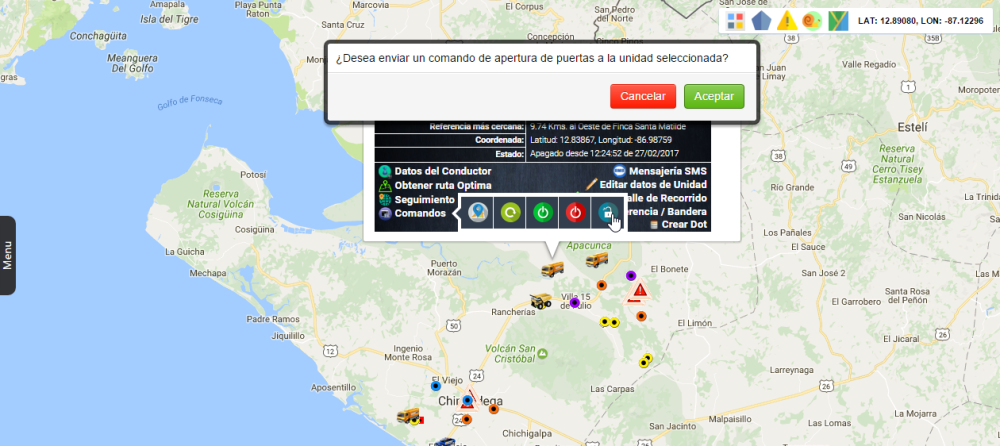Image resolution: width=1000 pixels, height=446 pixels.
Task: Click the Obtener ruta Optima map icon
Action: (x=384, y=186)
